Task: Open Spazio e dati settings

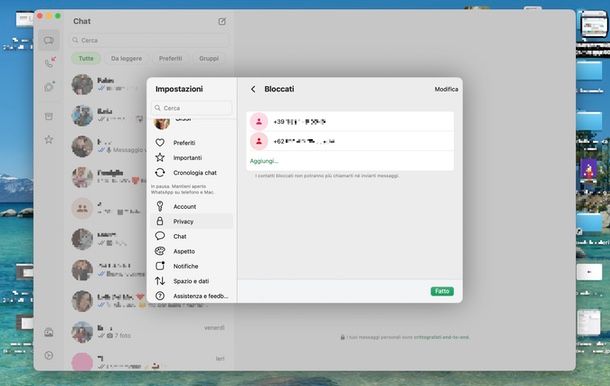Action: 192,281
